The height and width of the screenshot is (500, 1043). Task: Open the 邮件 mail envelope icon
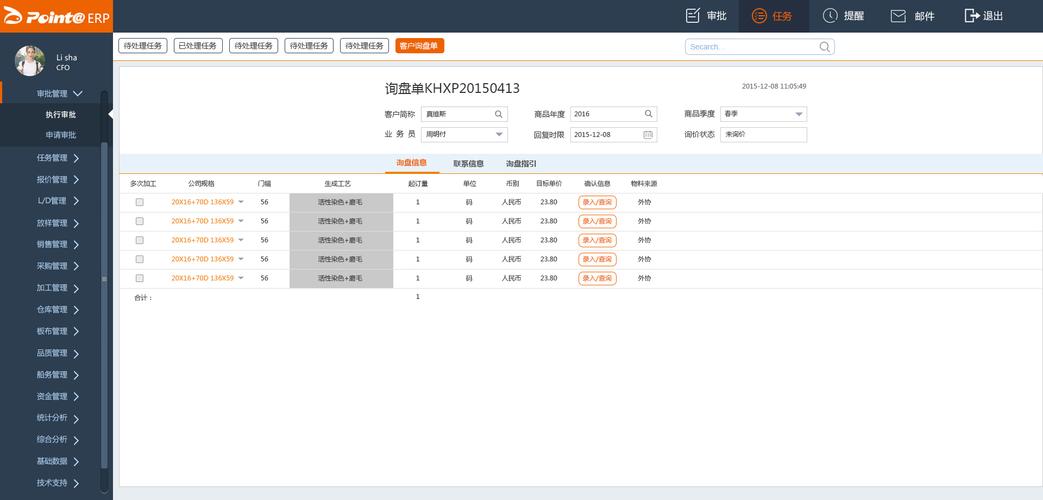click(898, 16)
